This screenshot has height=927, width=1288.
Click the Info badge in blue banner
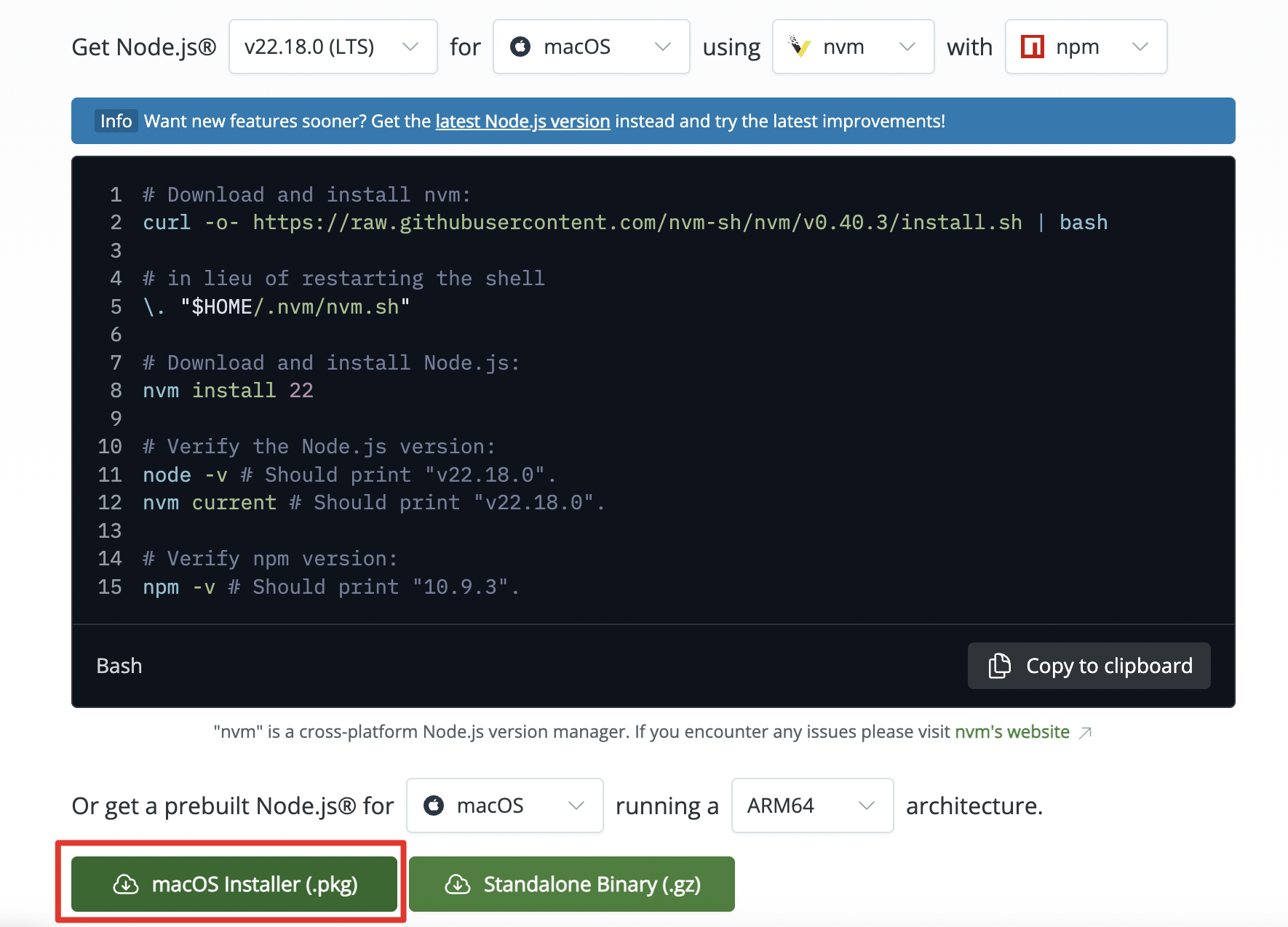click(116, 121)
